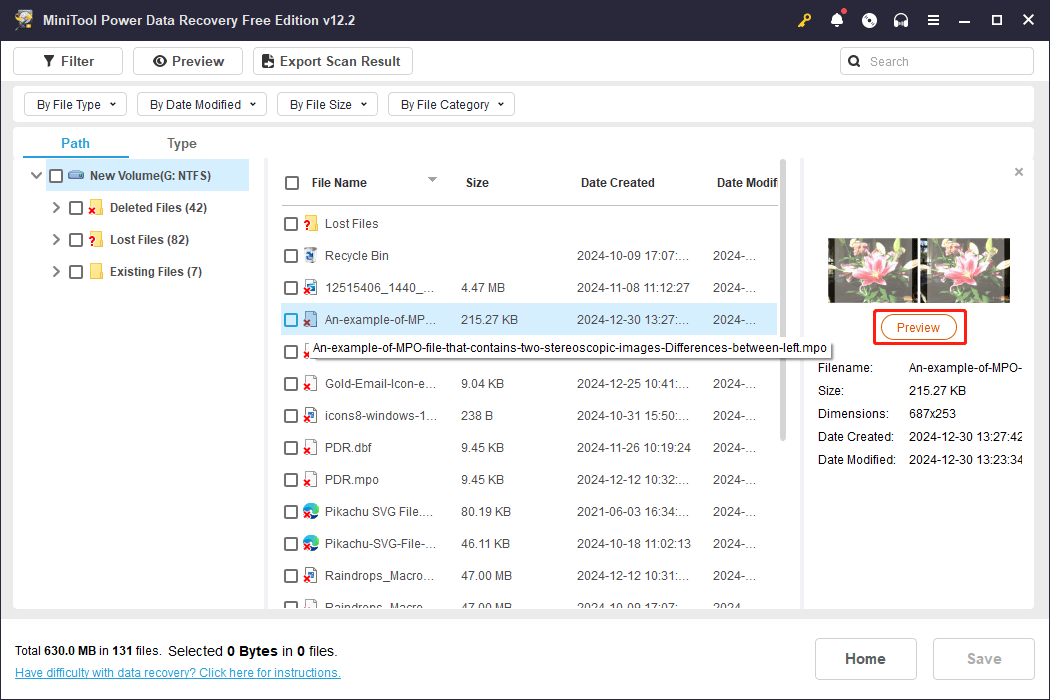
Task: Tick the Lost Files (82) tree checkbox
Action: click(76, 240)
